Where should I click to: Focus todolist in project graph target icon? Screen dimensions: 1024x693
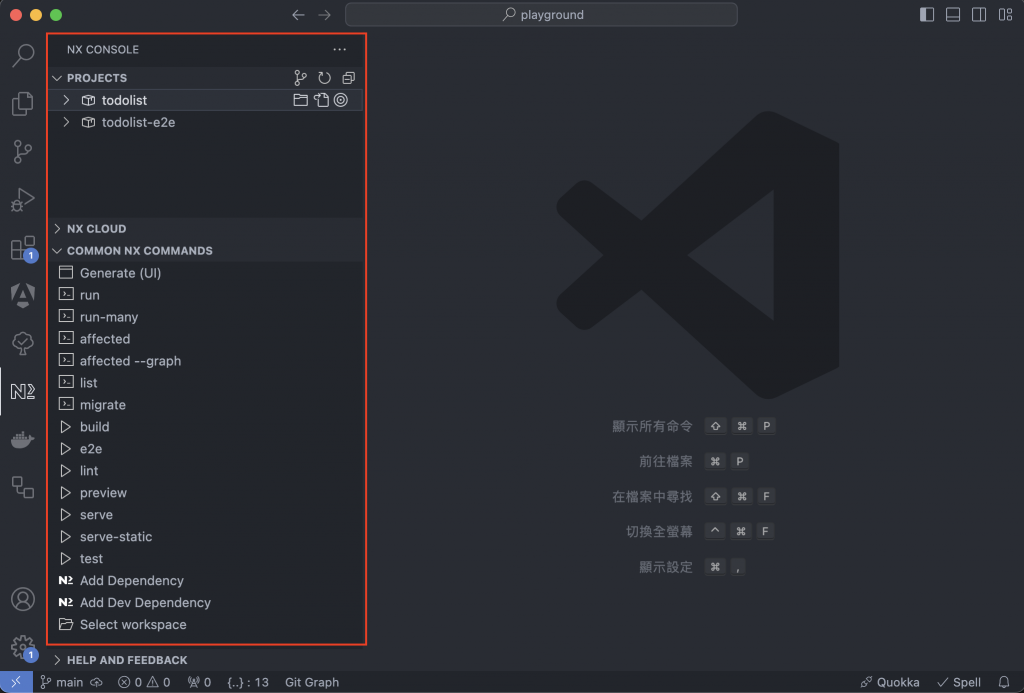[341, 100]
